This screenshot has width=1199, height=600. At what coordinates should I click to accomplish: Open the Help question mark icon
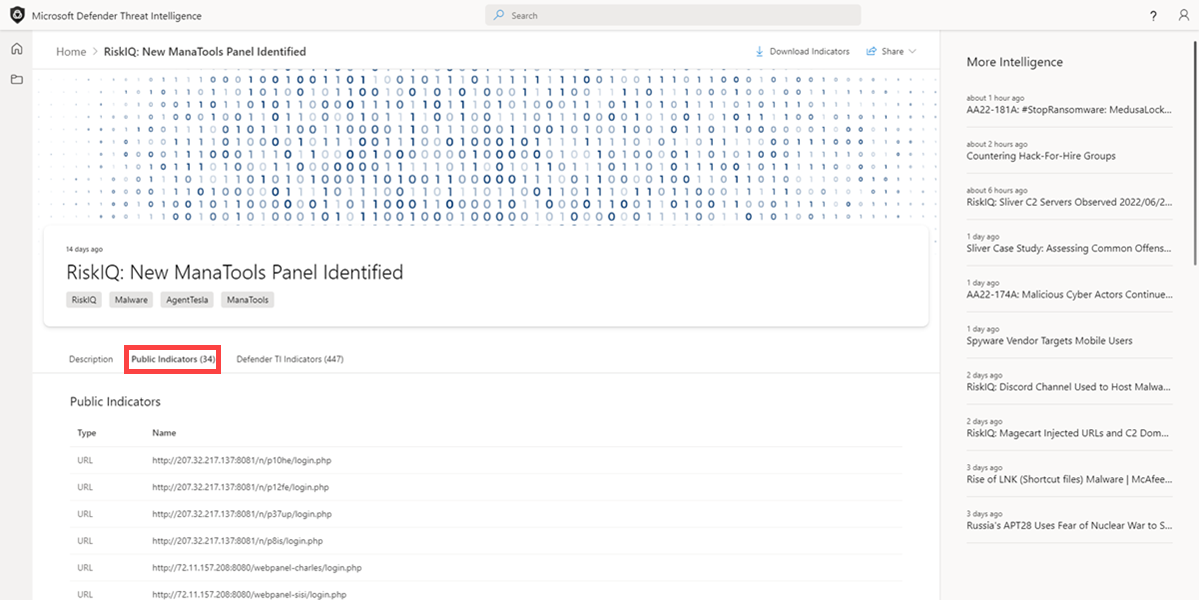coord(1152,15)
